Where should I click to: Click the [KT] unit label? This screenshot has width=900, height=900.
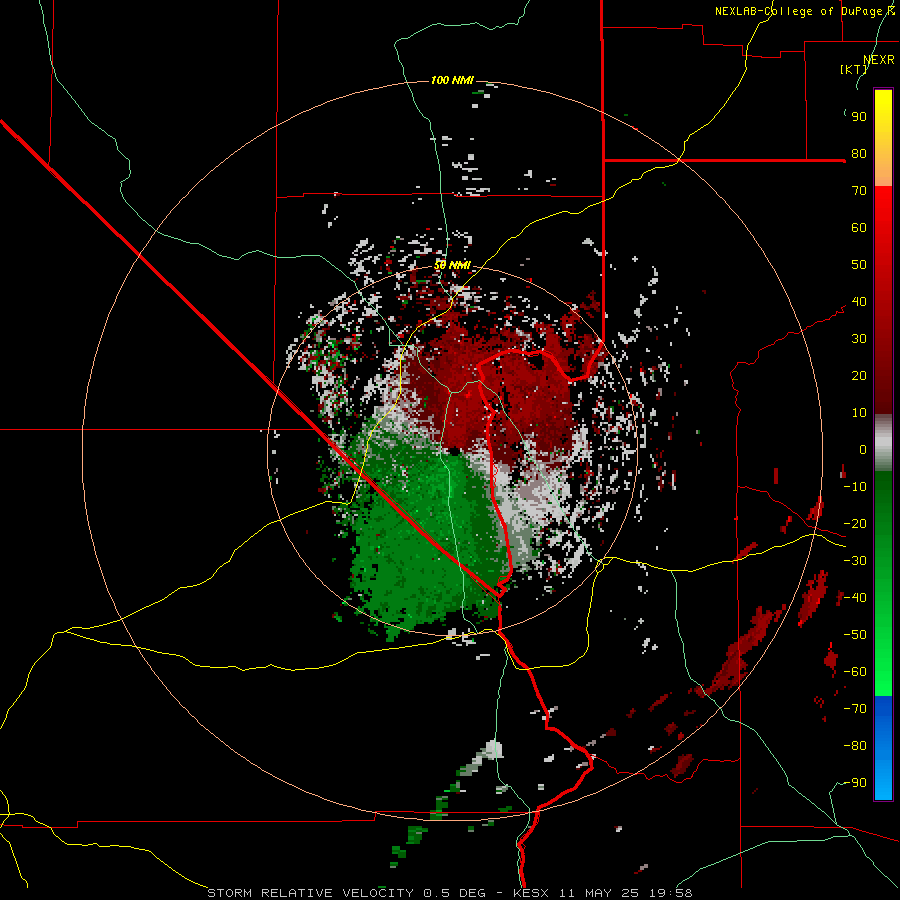pos(854,69)
